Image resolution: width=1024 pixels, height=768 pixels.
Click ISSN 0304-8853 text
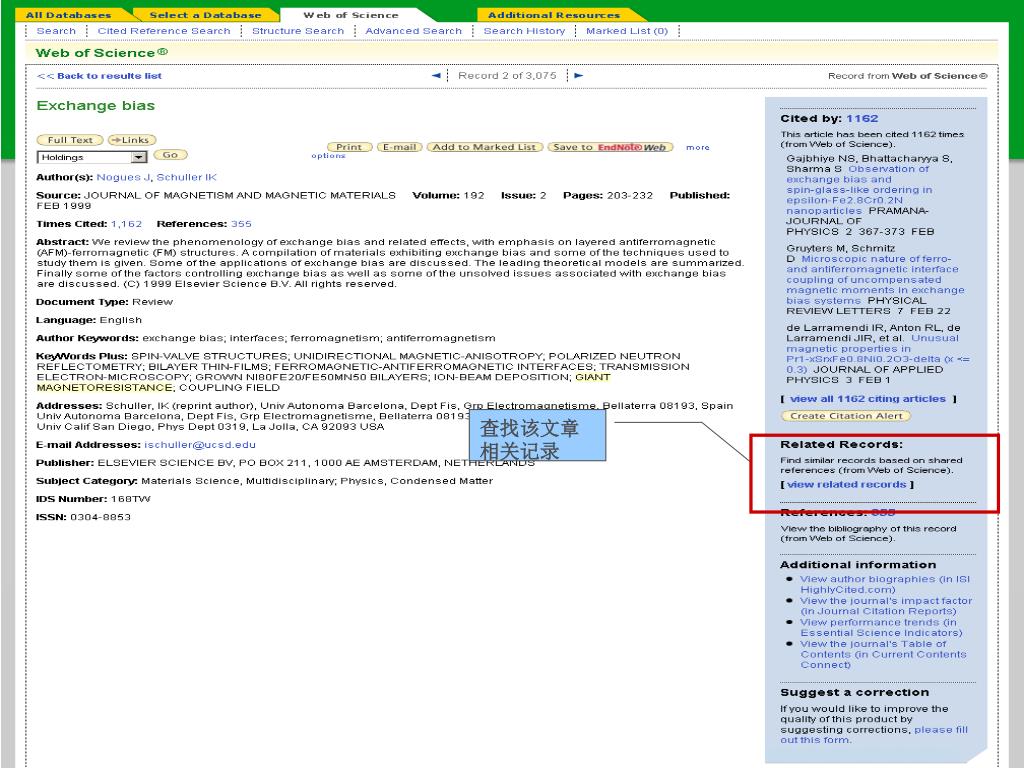84,517
